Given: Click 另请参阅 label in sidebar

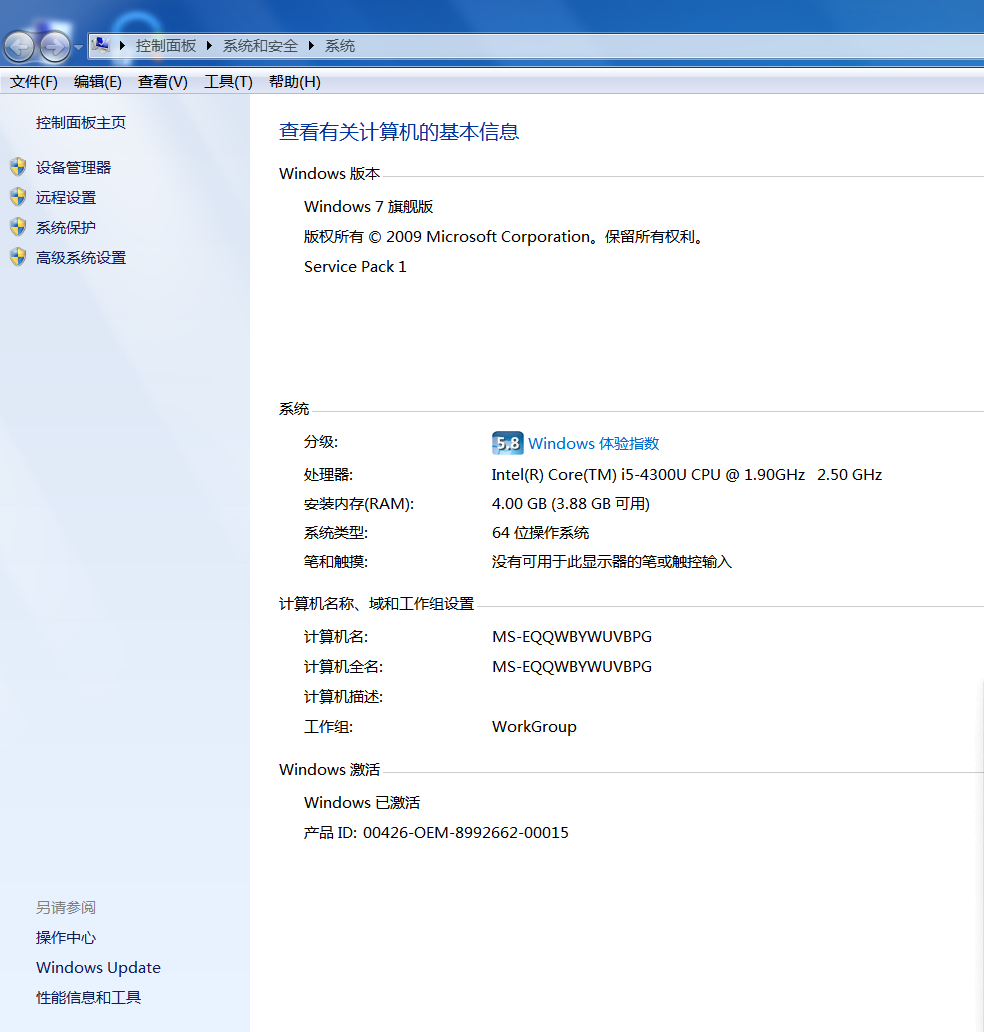Looking at the screenshot, I should pyautogui.click(x=66, y=907).
